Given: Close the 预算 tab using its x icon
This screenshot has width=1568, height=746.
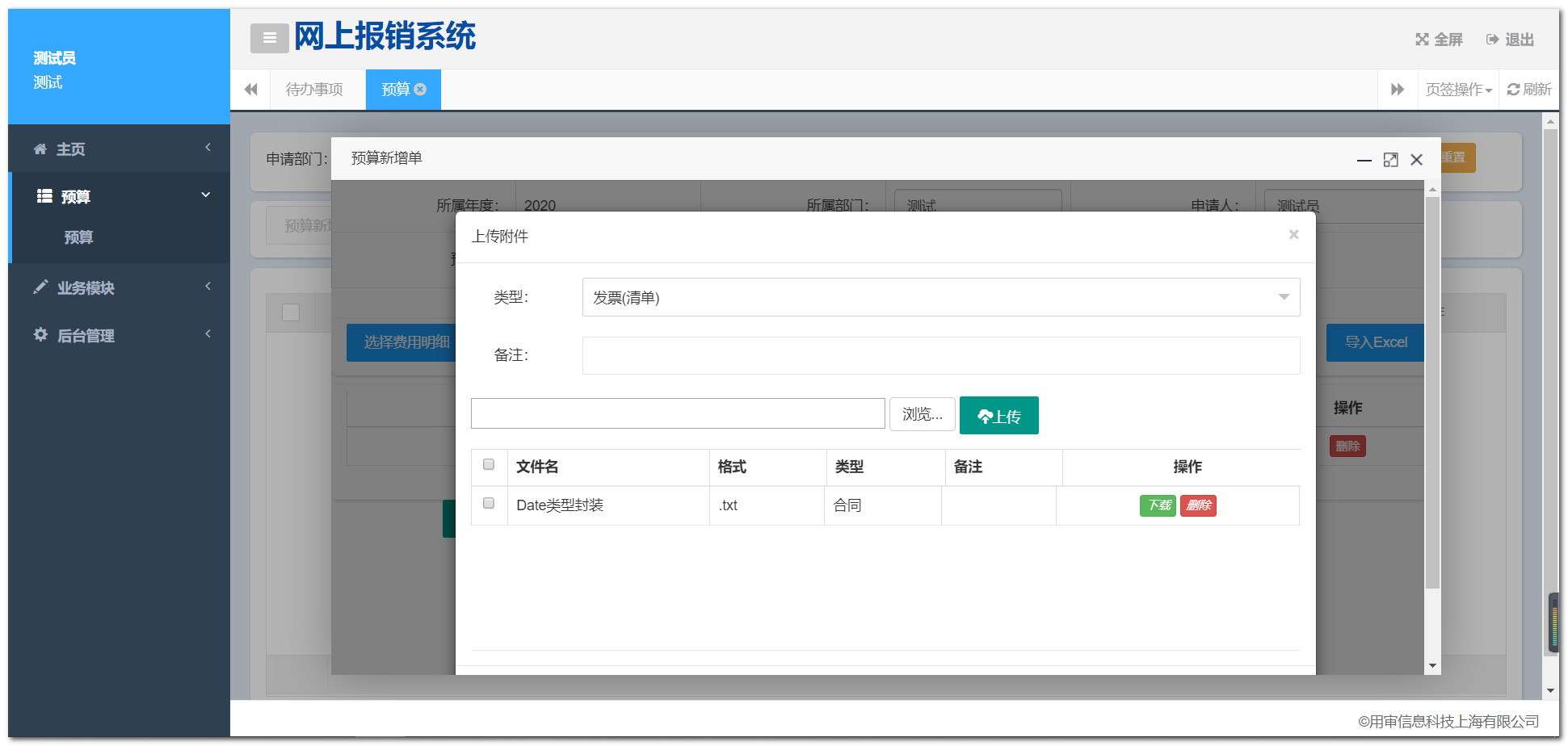Looking at the screenshot, I should point(420,90).
